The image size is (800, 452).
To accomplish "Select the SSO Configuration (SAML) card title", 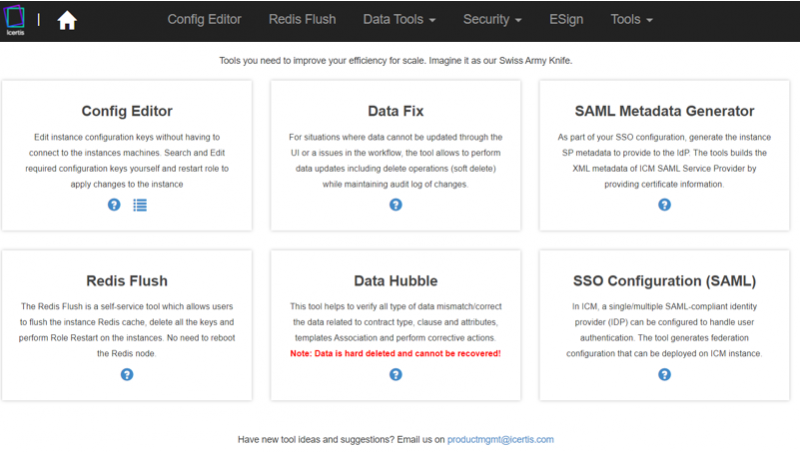I will tap(664, 281).
